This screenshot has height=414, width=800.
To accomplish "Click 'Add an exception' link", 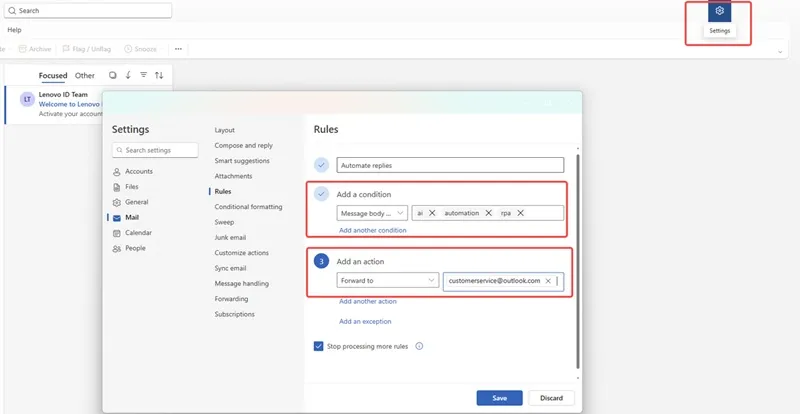I will coord(365,322).
